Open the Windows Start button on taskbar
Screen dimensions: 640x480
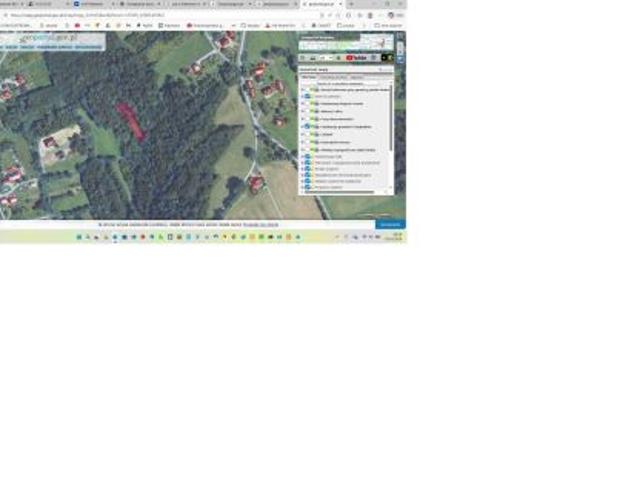(x=79, y=237)
